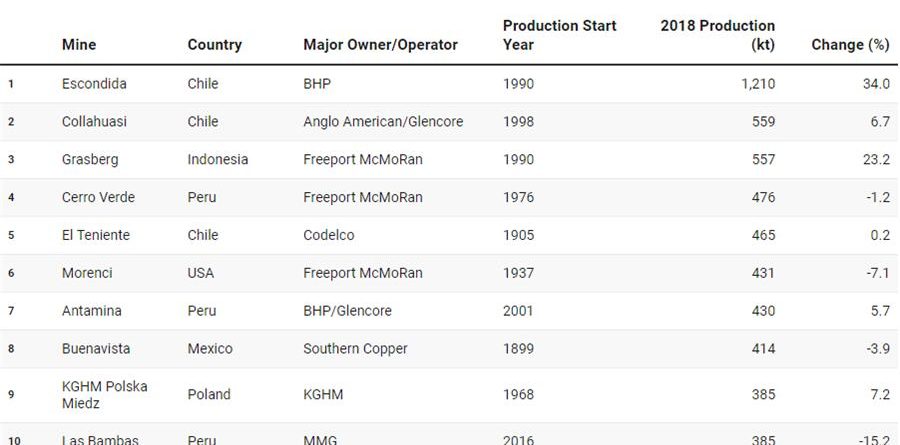Select the El Teniente mine cell
Image resolution: width=900 pixels, height=445 pixels.
[95, 236]
